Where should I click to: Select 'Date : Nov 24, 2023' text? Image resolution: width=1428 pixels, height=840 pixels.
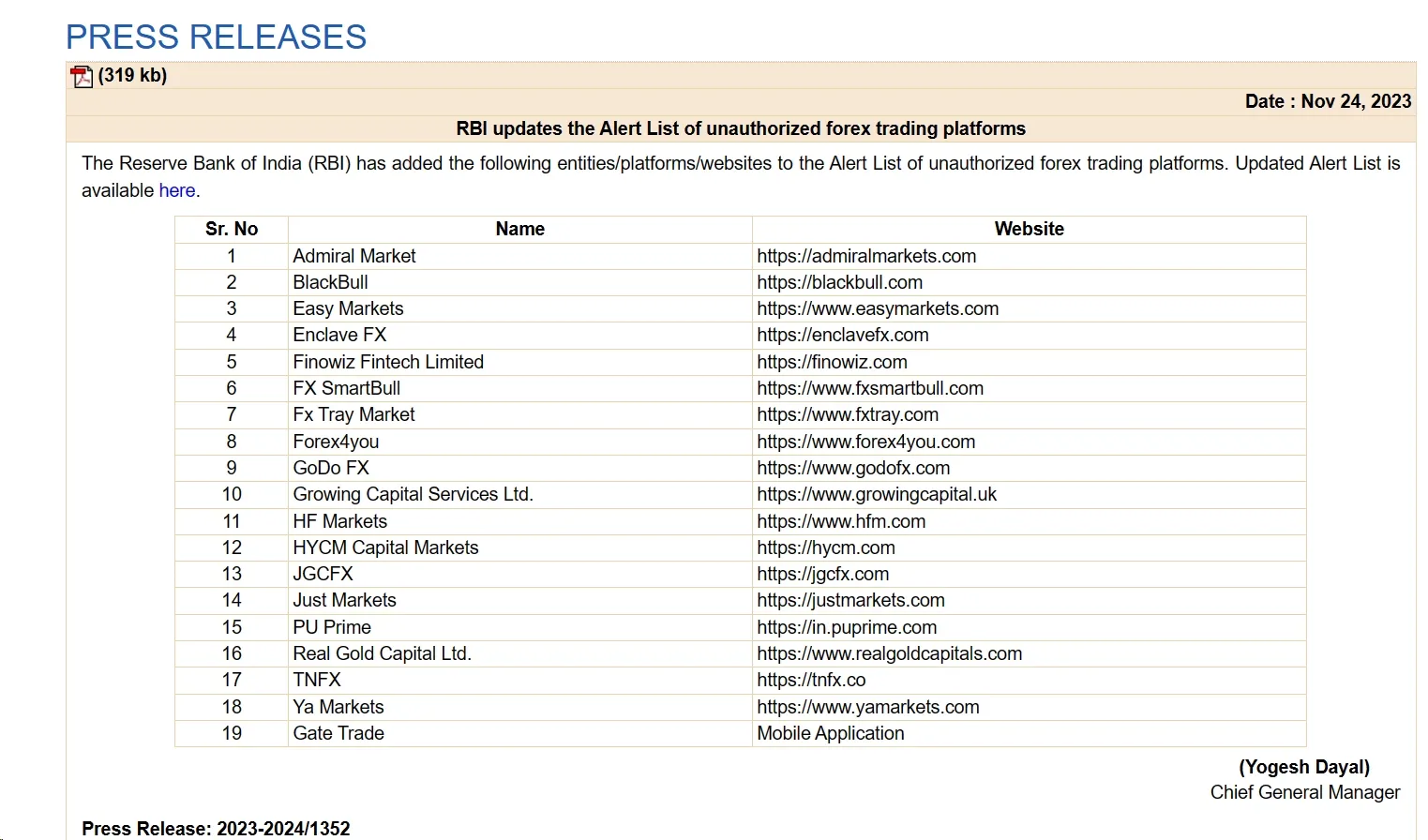(x=1328, y=101)
